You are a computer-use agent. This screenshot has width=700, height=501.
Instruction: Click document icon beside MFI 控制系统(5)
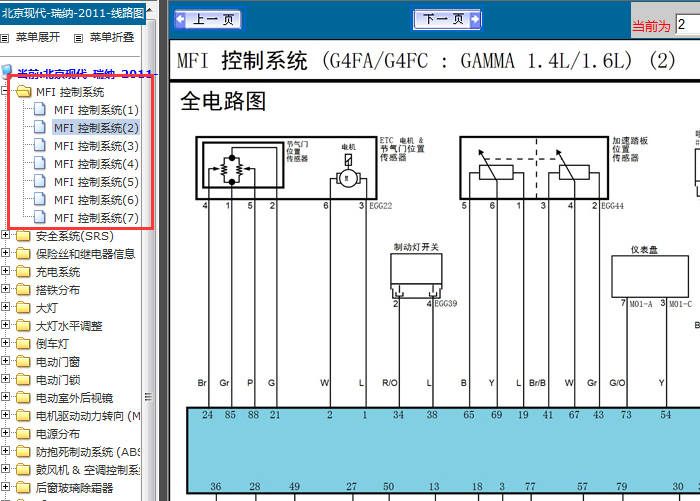[x=40, y=181]
